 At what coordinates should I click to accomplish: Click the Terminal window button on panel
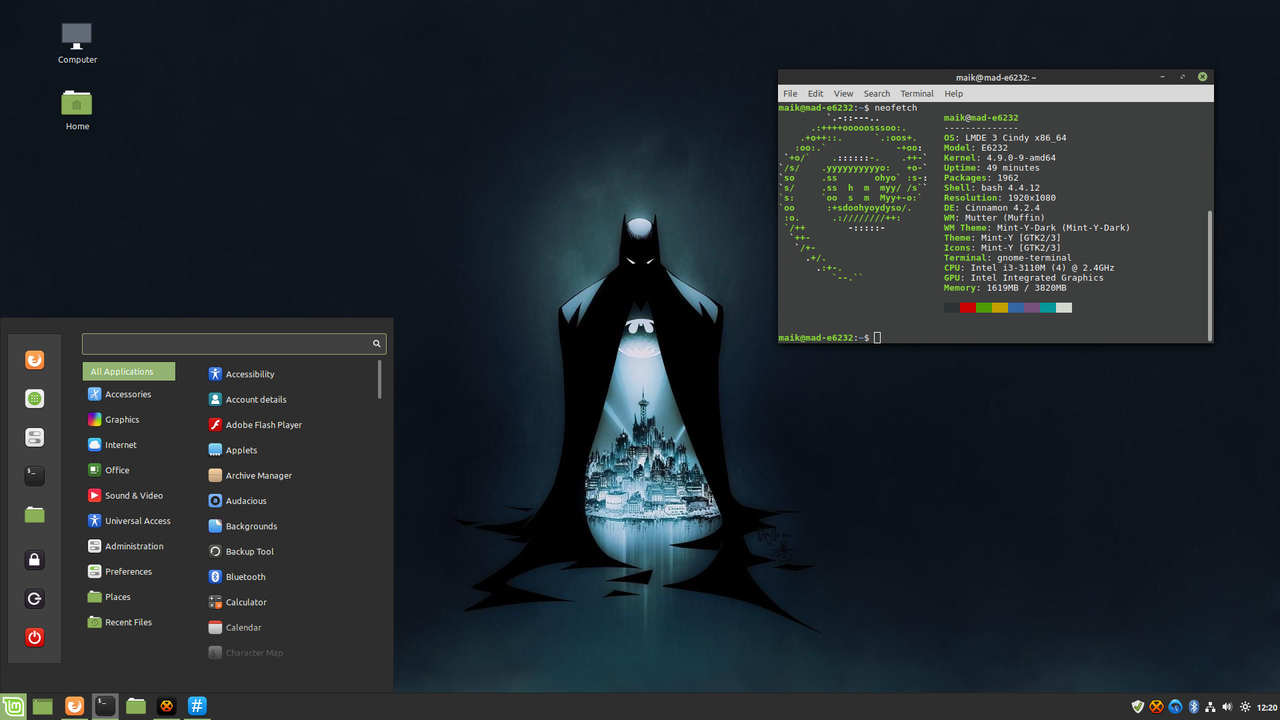click(x=105, y=706)
